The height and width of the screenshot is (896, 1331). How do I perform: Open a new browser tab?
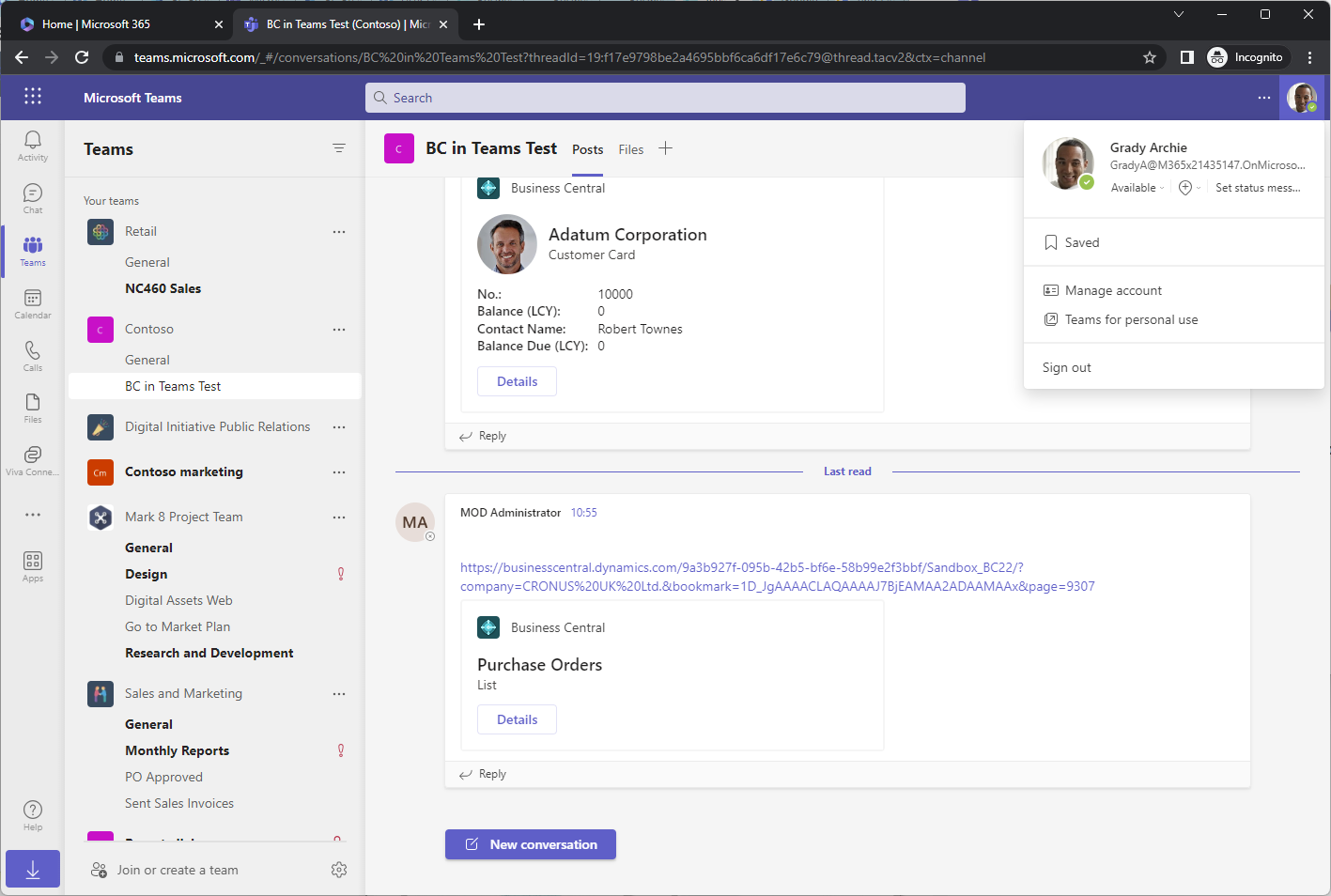479,24
